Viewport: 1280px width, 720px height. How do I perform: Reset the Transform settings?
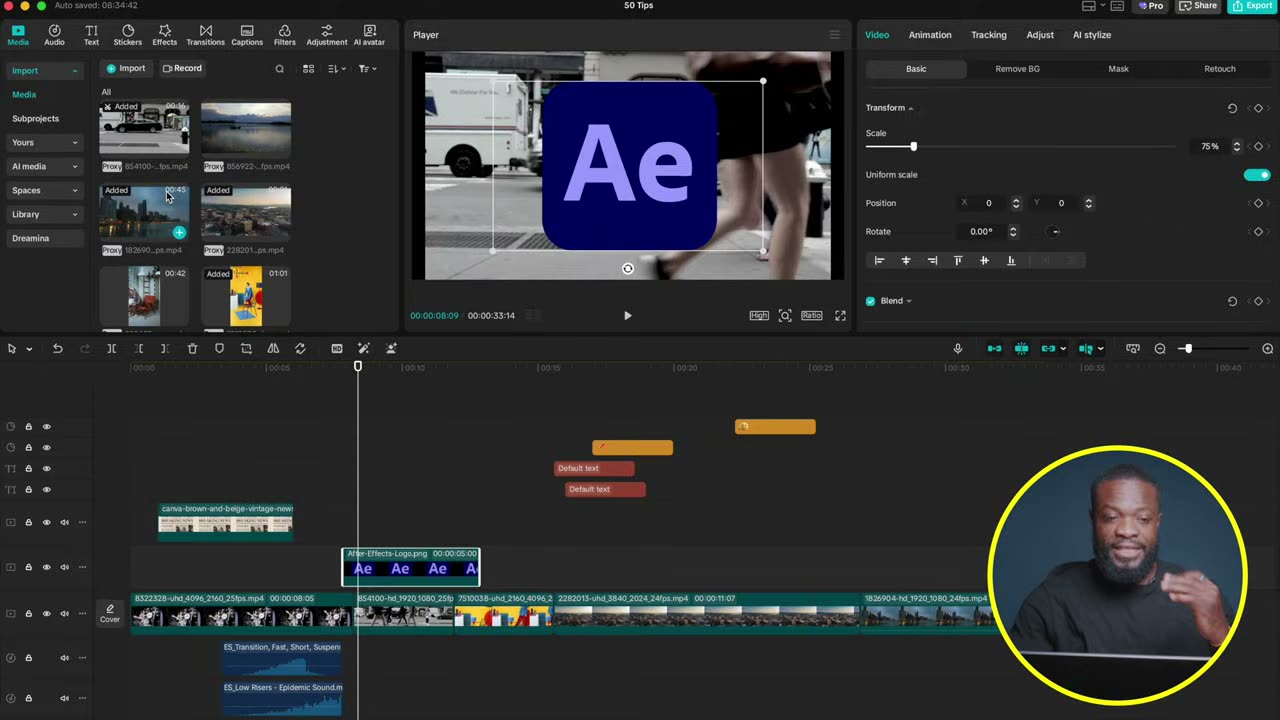tap(1232, 108)
